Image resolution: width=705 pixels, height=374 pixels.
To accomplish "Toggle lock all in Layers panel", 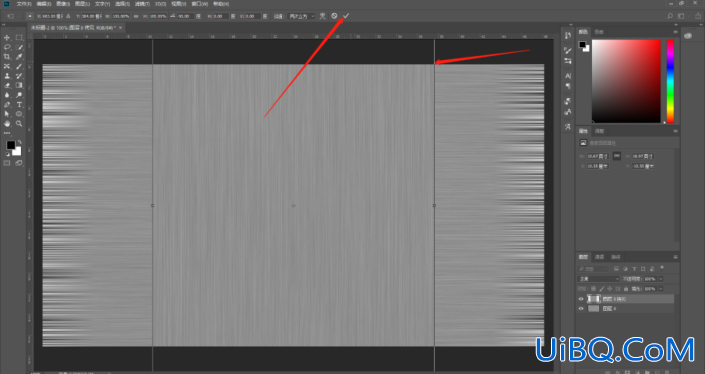I will (625, 289).
